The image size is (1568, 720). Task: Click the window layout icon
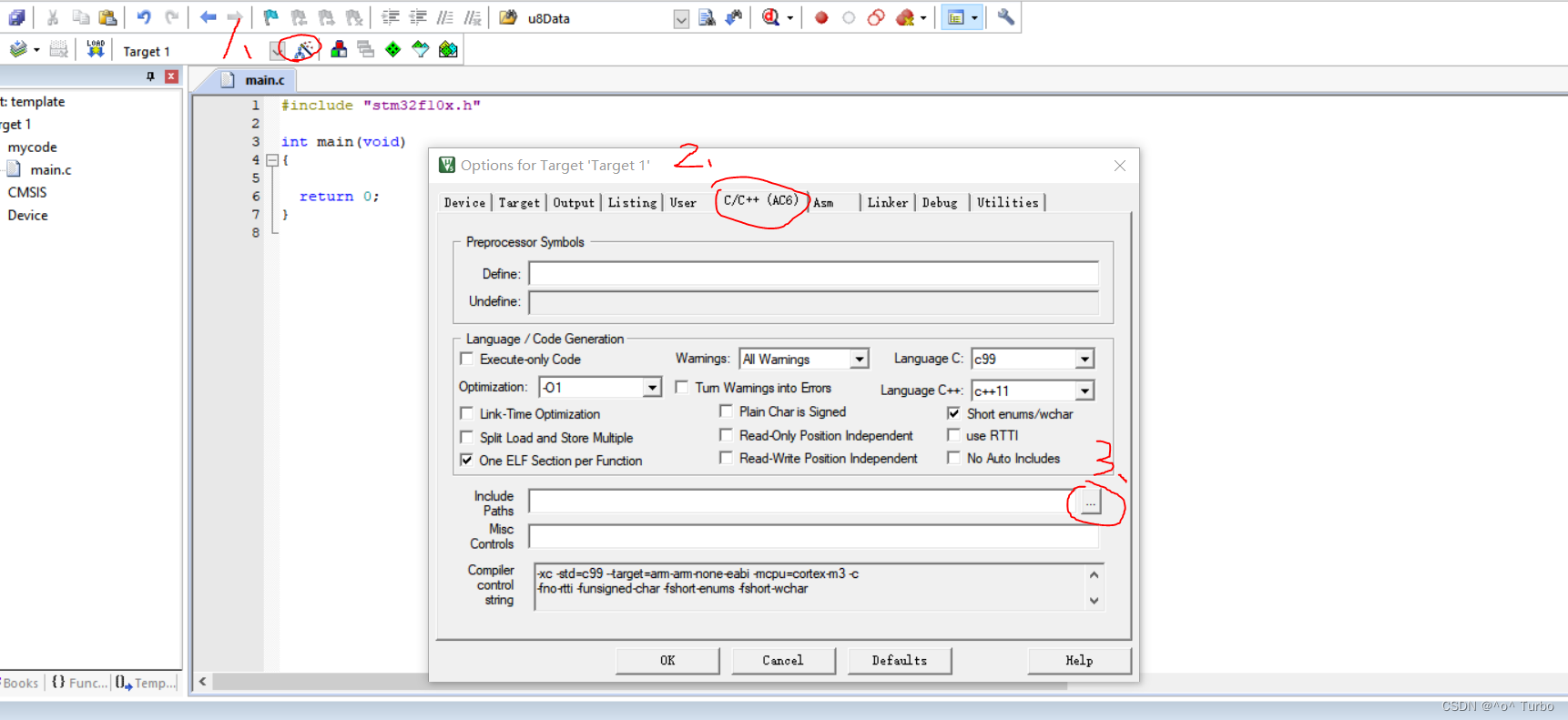[x=956, y=17]
